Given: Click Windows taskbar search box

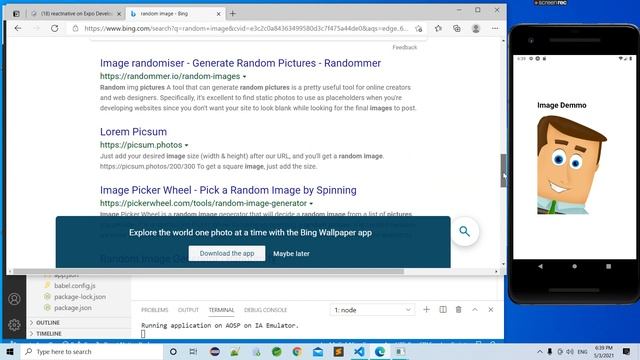Looking at the screenshot, I should [x=93, y=351].
